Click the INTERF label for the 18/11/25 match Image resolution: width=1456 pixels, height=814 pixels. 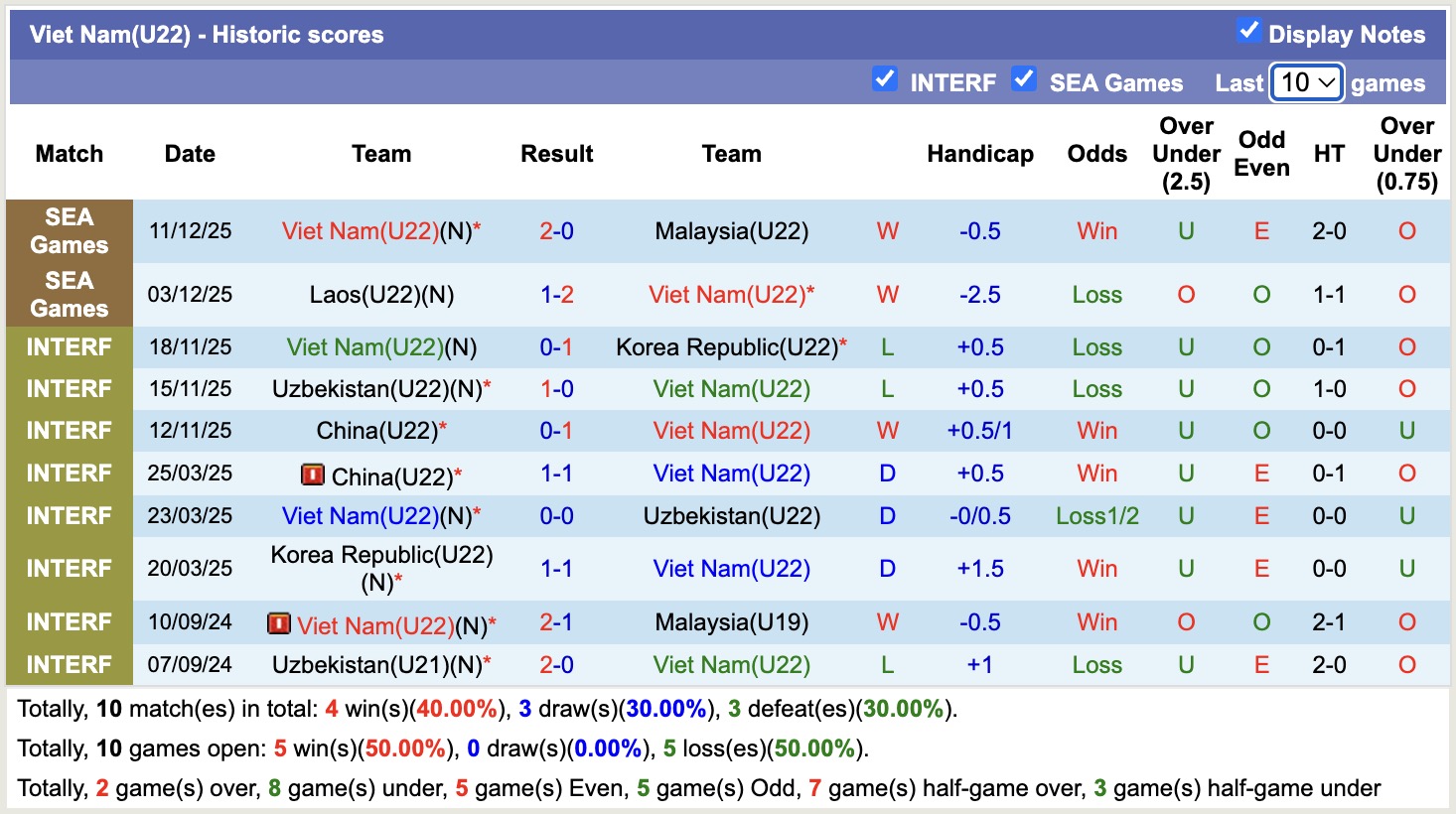68,346
